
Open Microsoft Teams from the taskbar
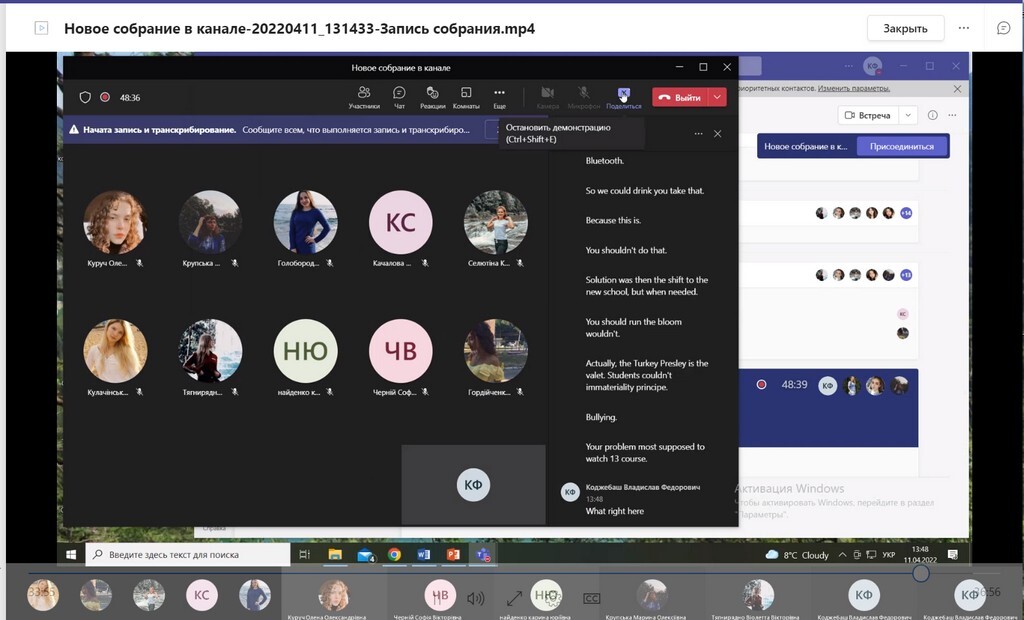click(x=483, y=554)
